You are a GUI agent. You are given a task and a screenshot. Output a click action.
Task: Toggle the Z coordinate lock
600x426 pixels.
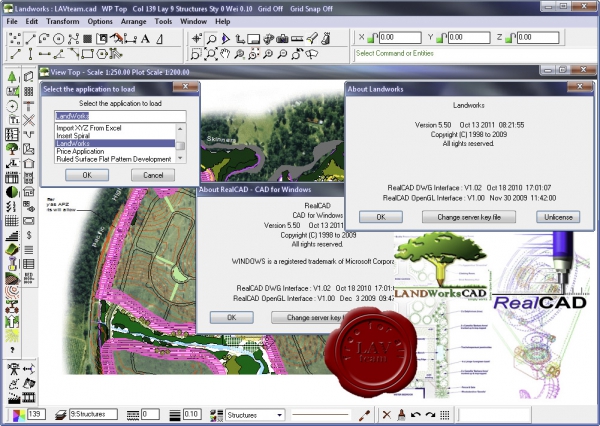tap(510, 38)
